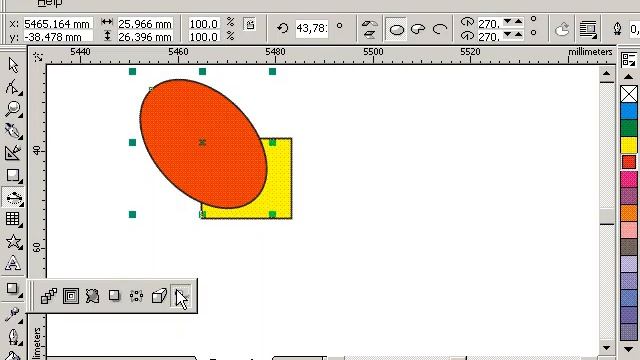Viewport: 640px width, 360px height.
Task: Pick the Rectangle tool
Action: tap(13, 176)
